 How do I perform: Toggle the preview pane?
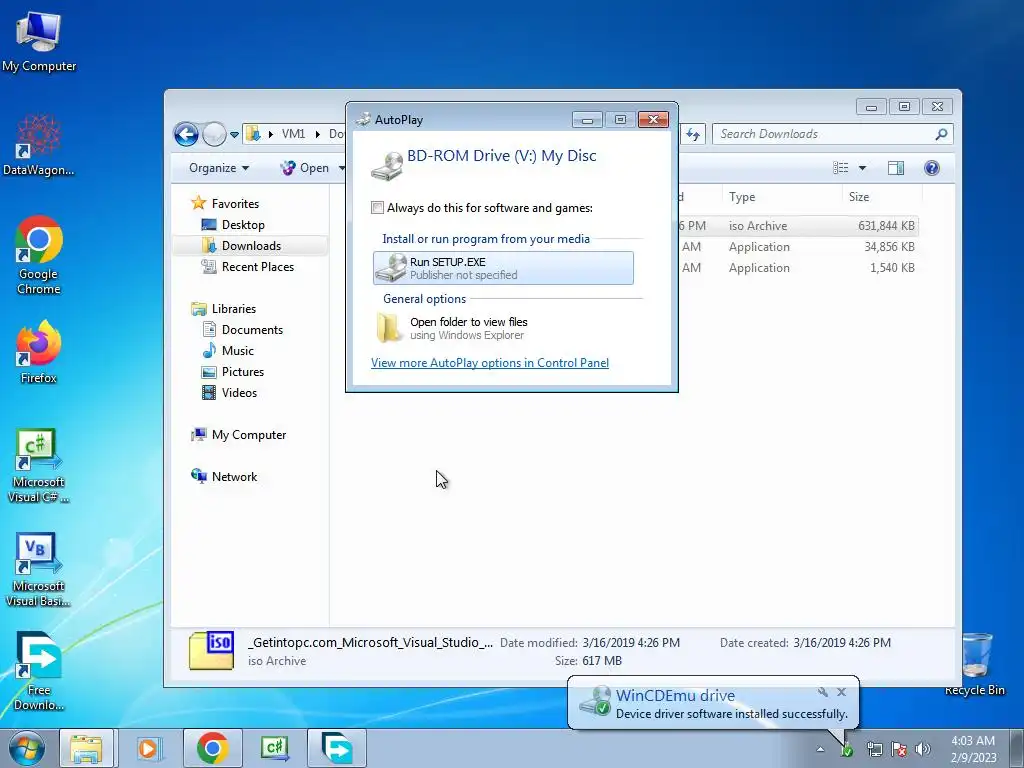pos(896,168)
